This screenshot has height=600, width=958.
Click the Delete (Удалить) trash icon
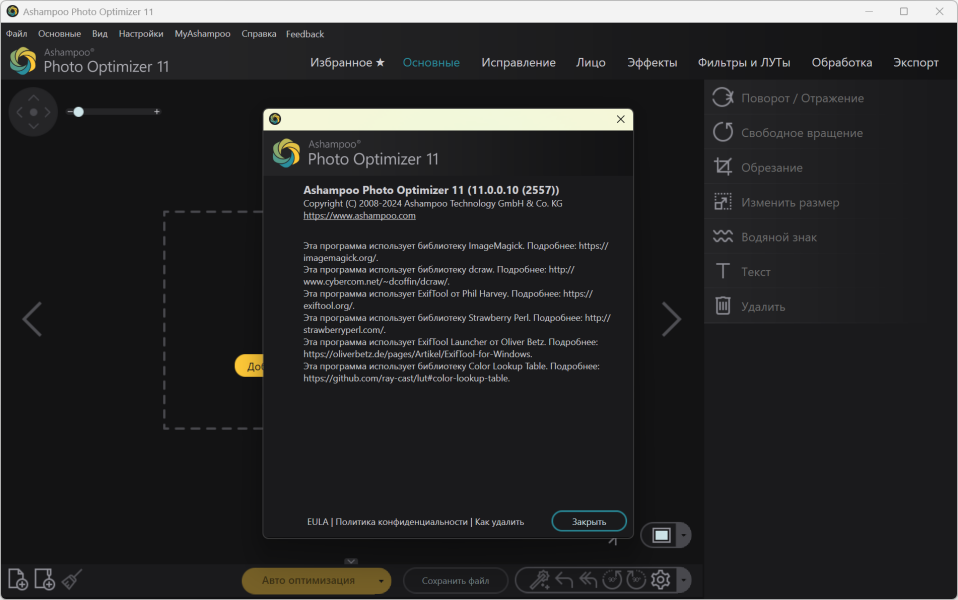pos(722,306)
